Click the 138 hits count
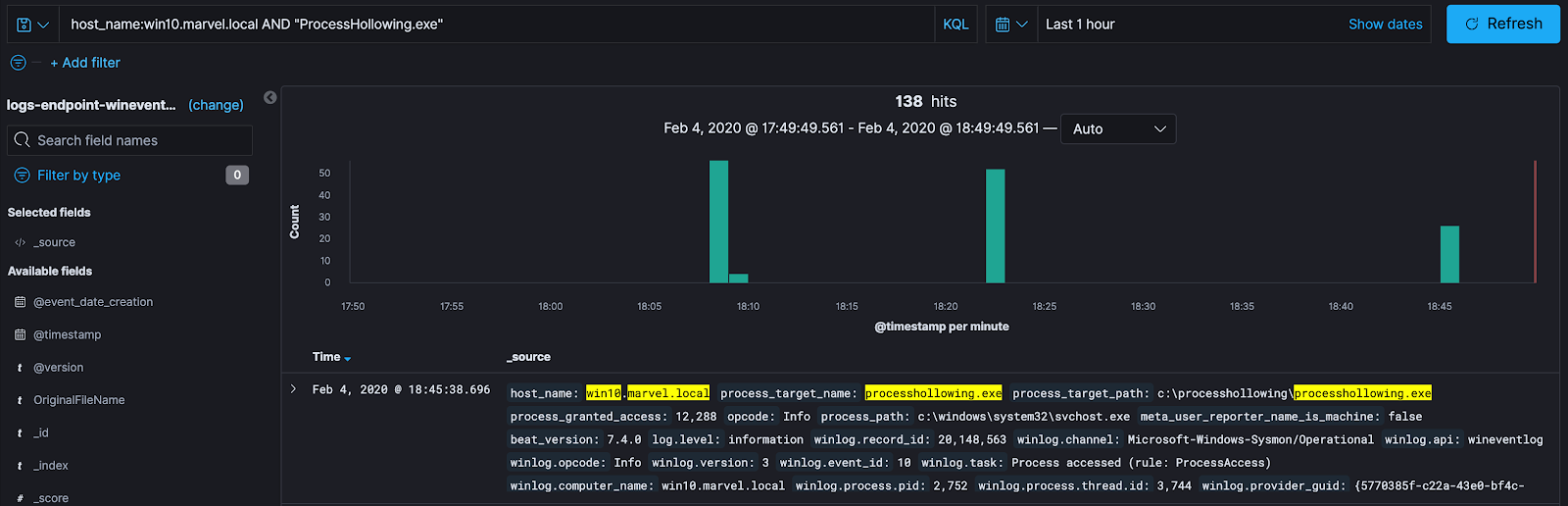Image resolution: width=1568 pixels, height=506 pixels. (x=925, y=101)
